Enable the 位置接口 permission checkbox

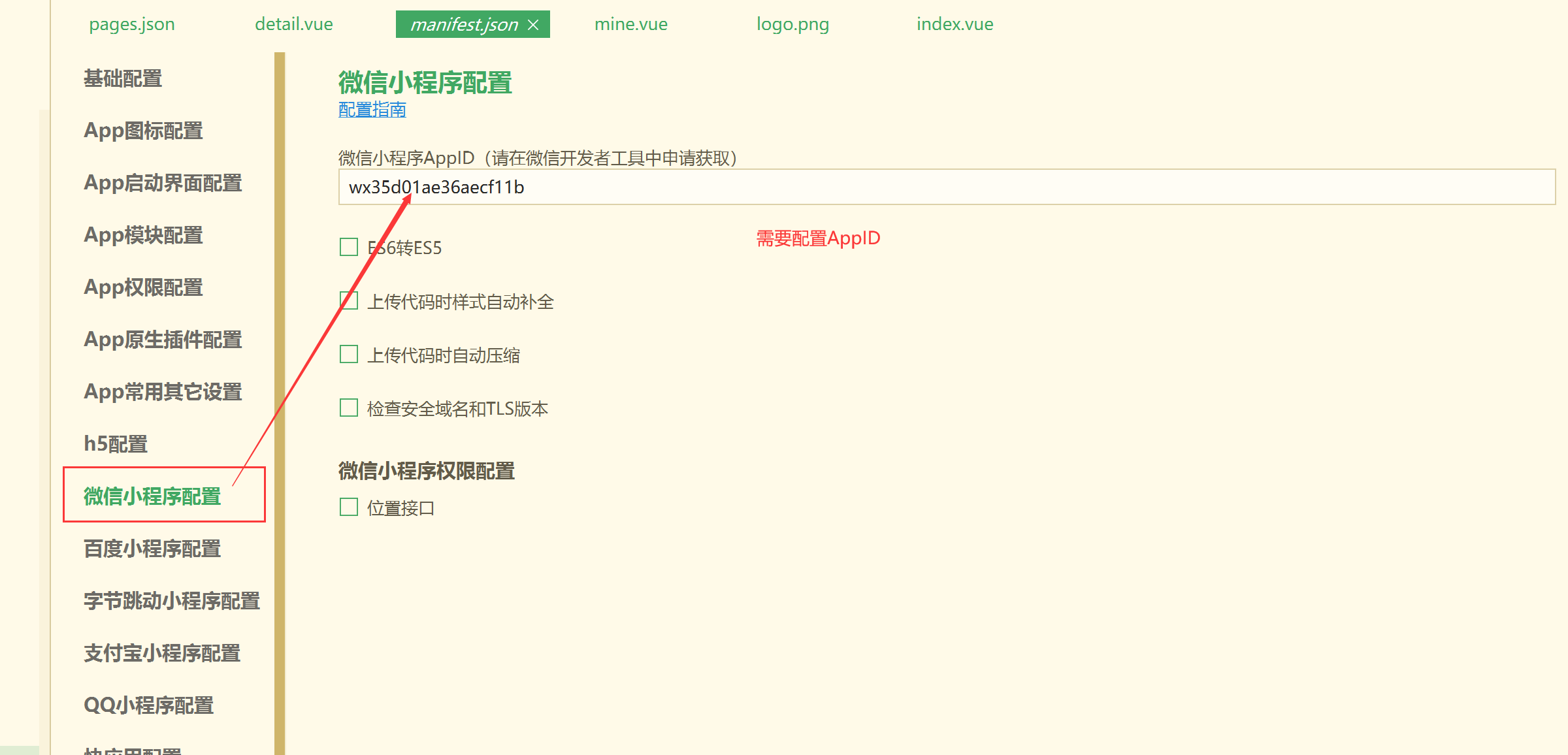point(348,507)
